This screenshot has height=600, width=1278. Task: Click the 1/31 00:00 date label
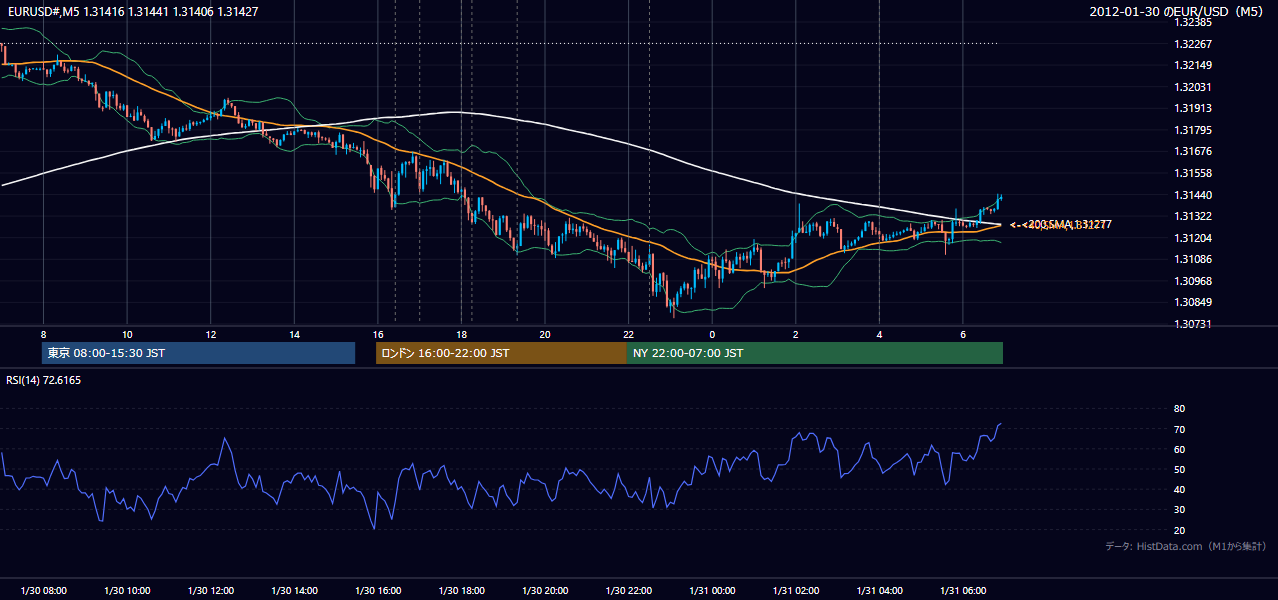(712, 591)
